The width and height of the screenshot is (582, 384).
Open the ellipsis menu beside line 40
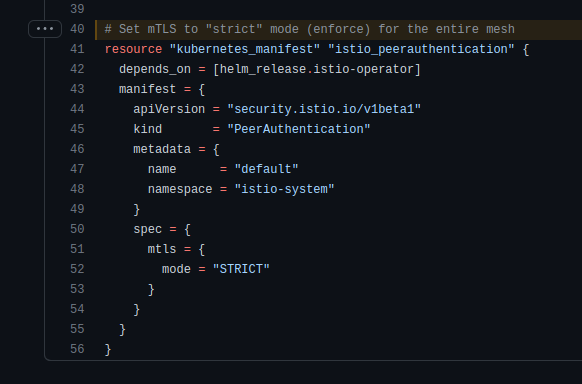(45, 29)
